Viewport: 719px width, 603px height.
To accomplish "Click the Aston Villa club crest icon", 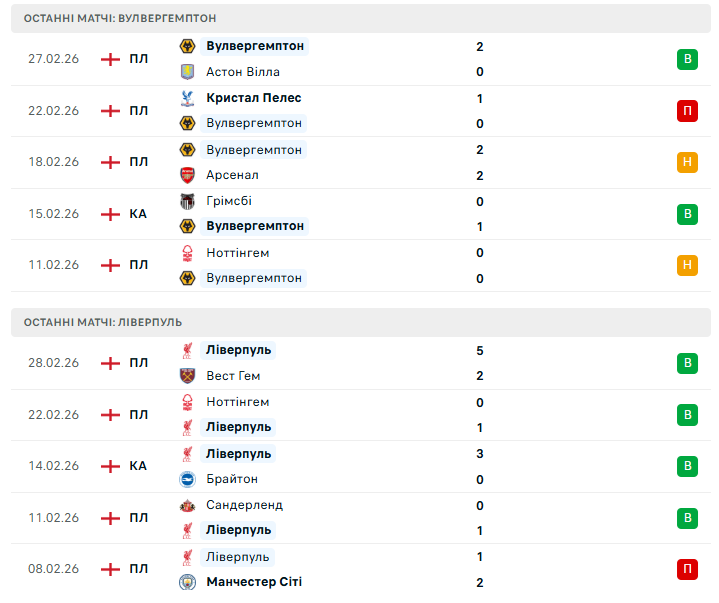I will 186,72.
